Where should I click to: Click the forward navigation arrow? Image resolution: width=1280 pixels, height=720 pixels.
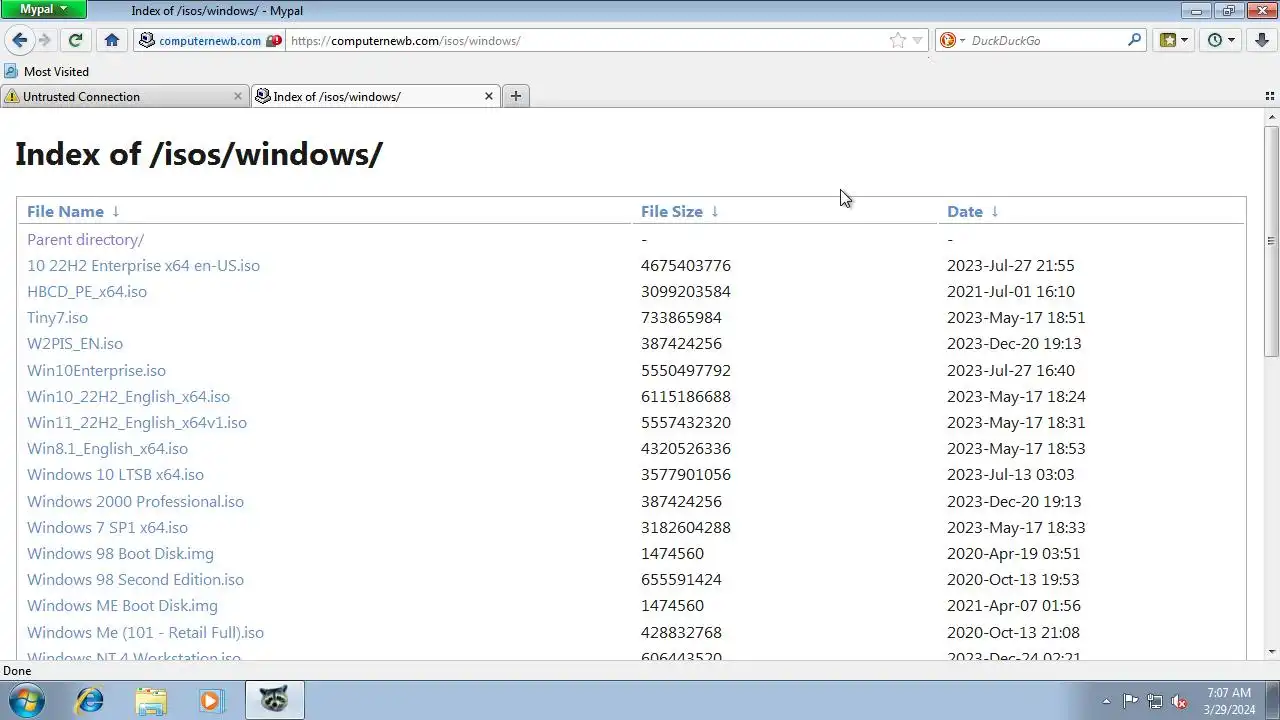coord(44,40)
